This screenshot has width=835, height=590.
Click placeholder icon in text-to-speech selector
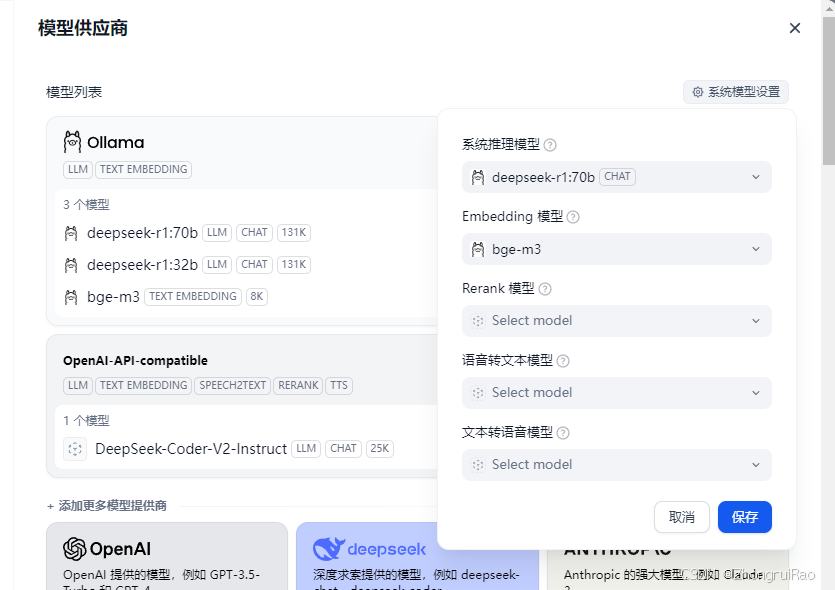478,464
